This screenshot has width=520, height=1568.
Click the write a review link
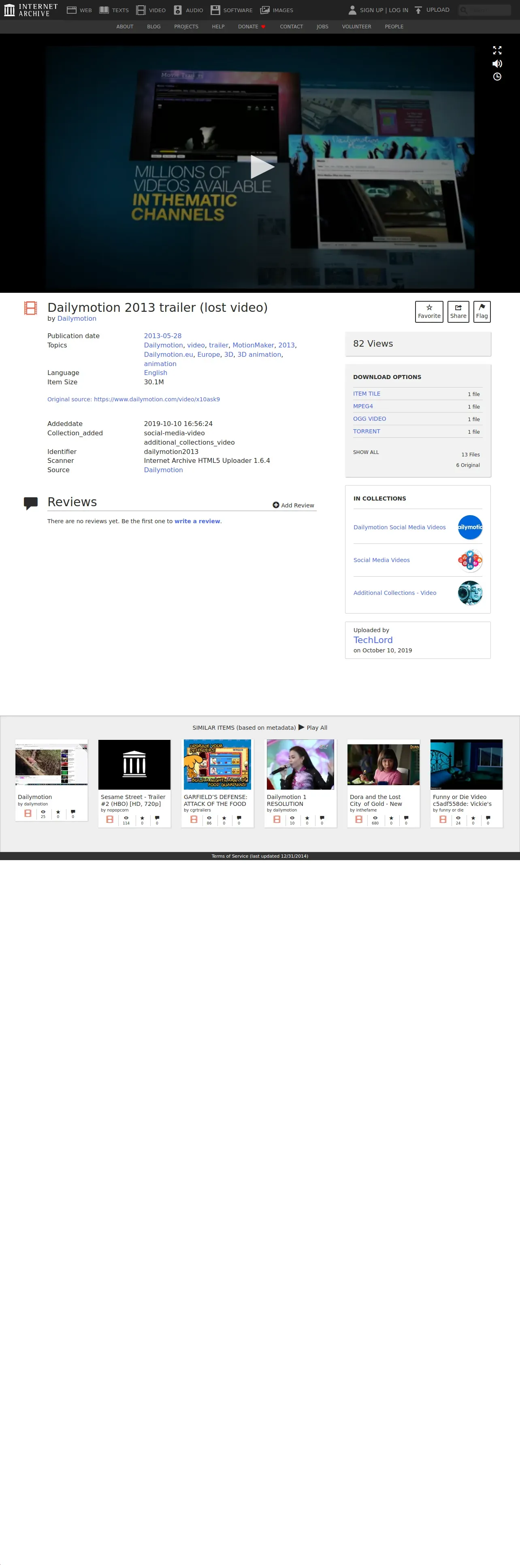pyautogui.click(x=197, y=521)
